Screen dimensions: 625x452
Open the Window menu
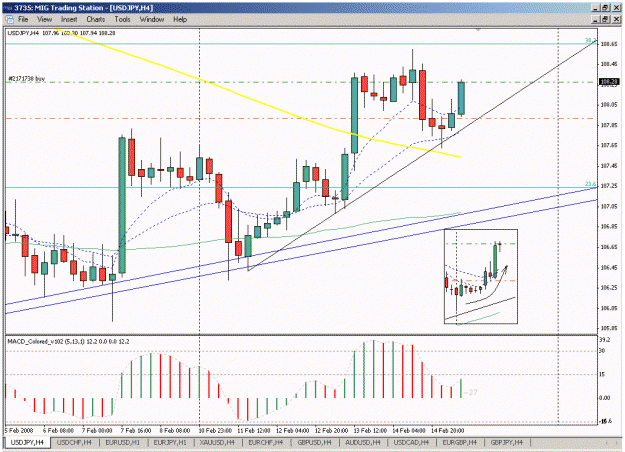[152, 19]
